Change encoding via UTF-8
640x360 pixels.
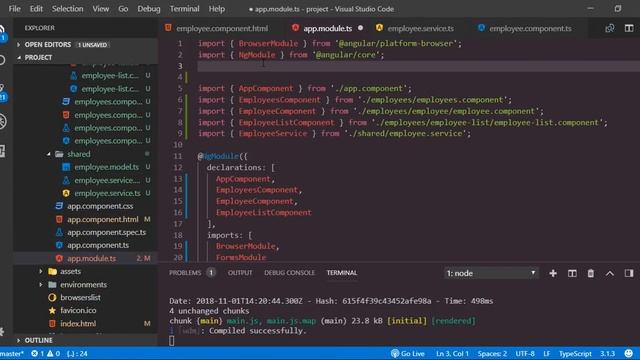pyautogui.click(x=525, y=353)
